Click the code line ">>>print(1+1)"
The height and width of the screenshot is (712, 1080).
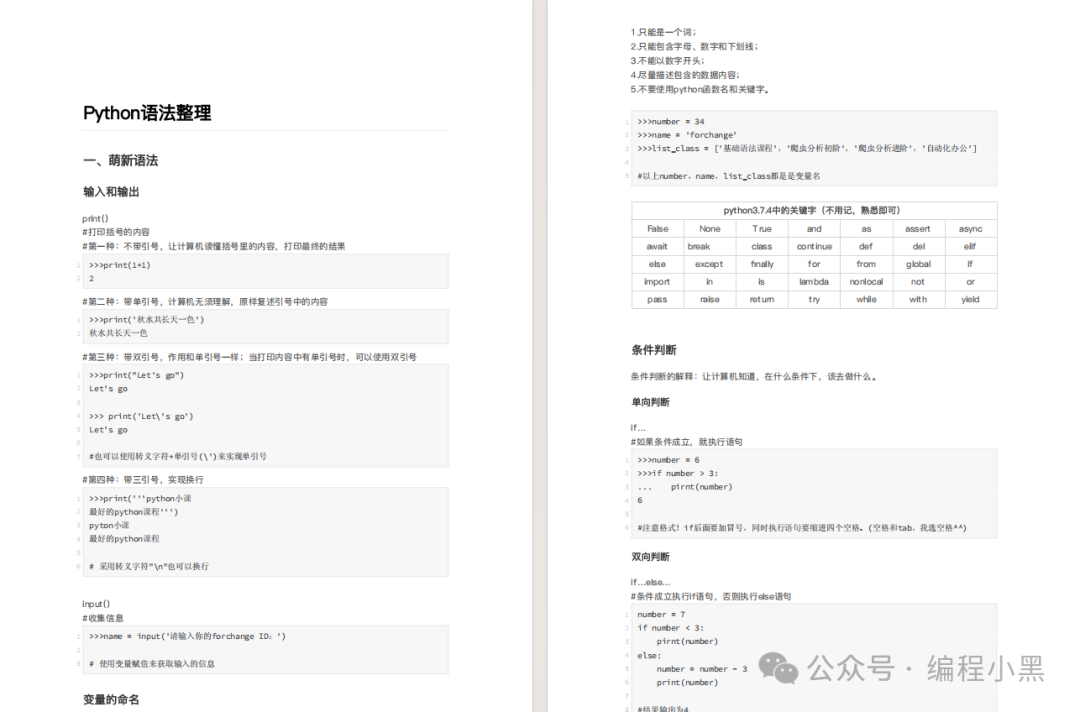[x=120, y=265]
